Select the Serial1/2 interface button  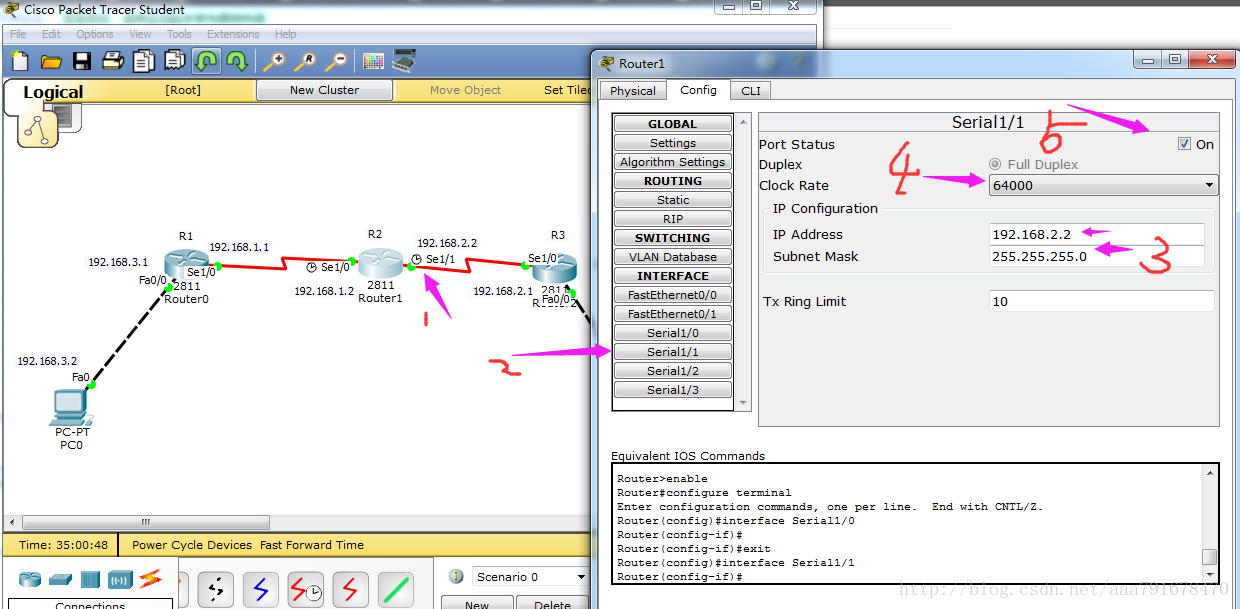(673, 371)
